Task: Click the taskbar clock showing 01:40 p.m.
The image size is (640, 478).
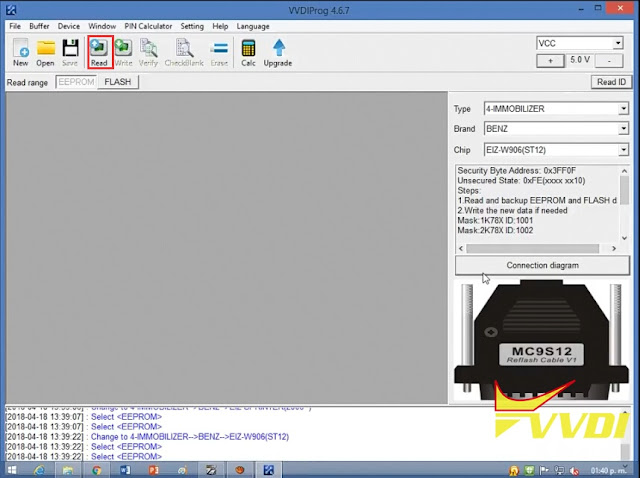Action: point(608,471)
